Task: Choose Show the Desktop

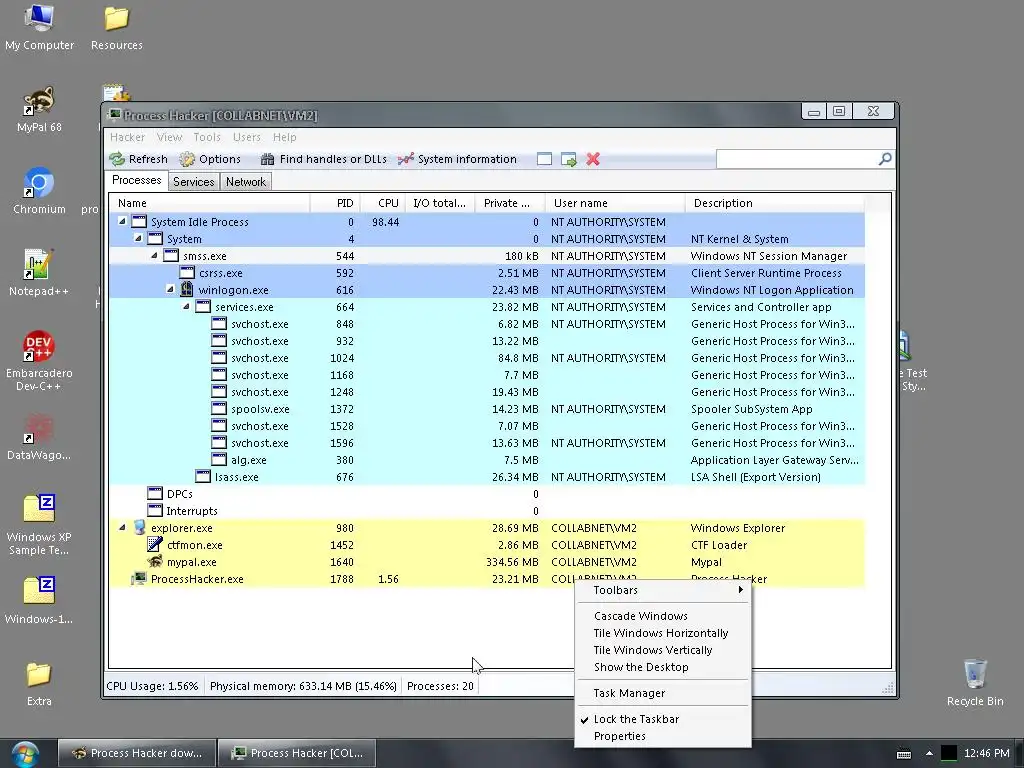Action: pyautogui.click(x=663, y=667)
